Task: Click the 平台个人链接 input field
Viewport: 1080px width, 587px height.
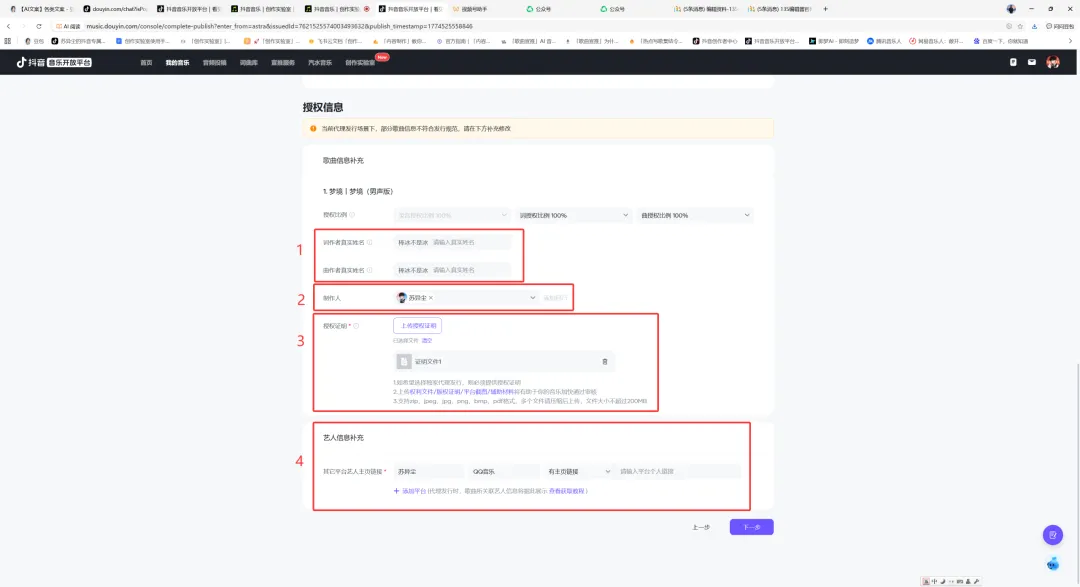Action: coord(679,471)
